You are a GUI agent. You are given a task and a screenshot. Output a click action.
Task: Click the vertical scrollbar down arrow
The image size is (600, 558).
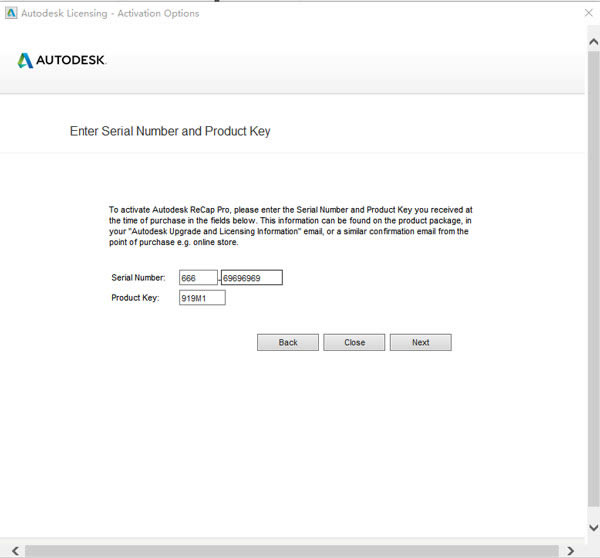click(x=593, y=528)
